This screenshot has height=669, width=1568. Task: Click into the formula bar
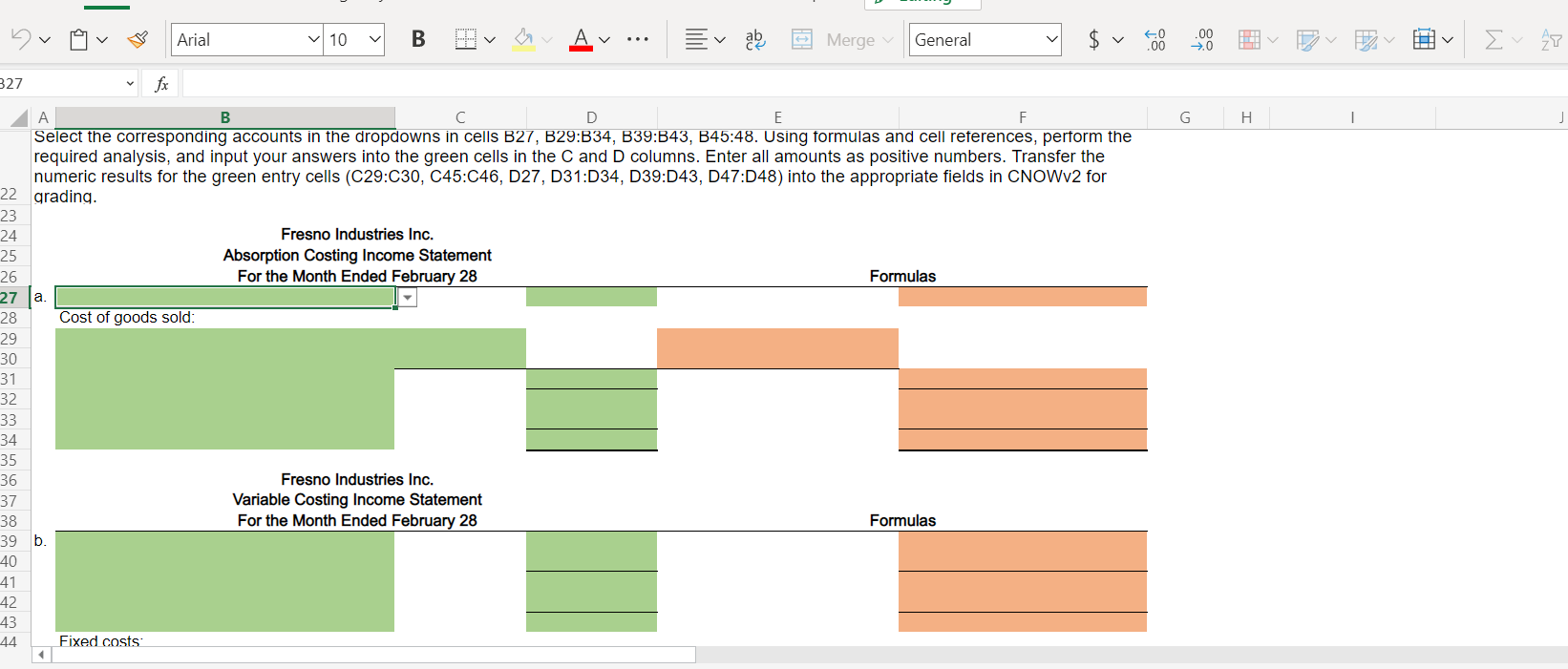(x=874, y=84)
